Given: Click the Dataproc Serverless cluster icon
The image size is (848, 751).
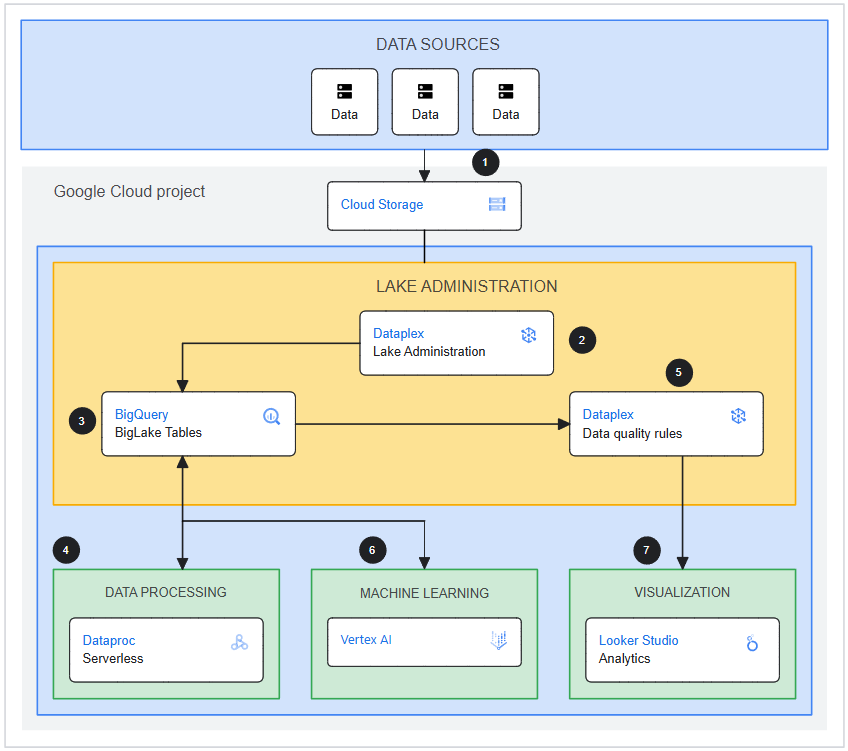Looking at the screenshot, I should [239, 642].
